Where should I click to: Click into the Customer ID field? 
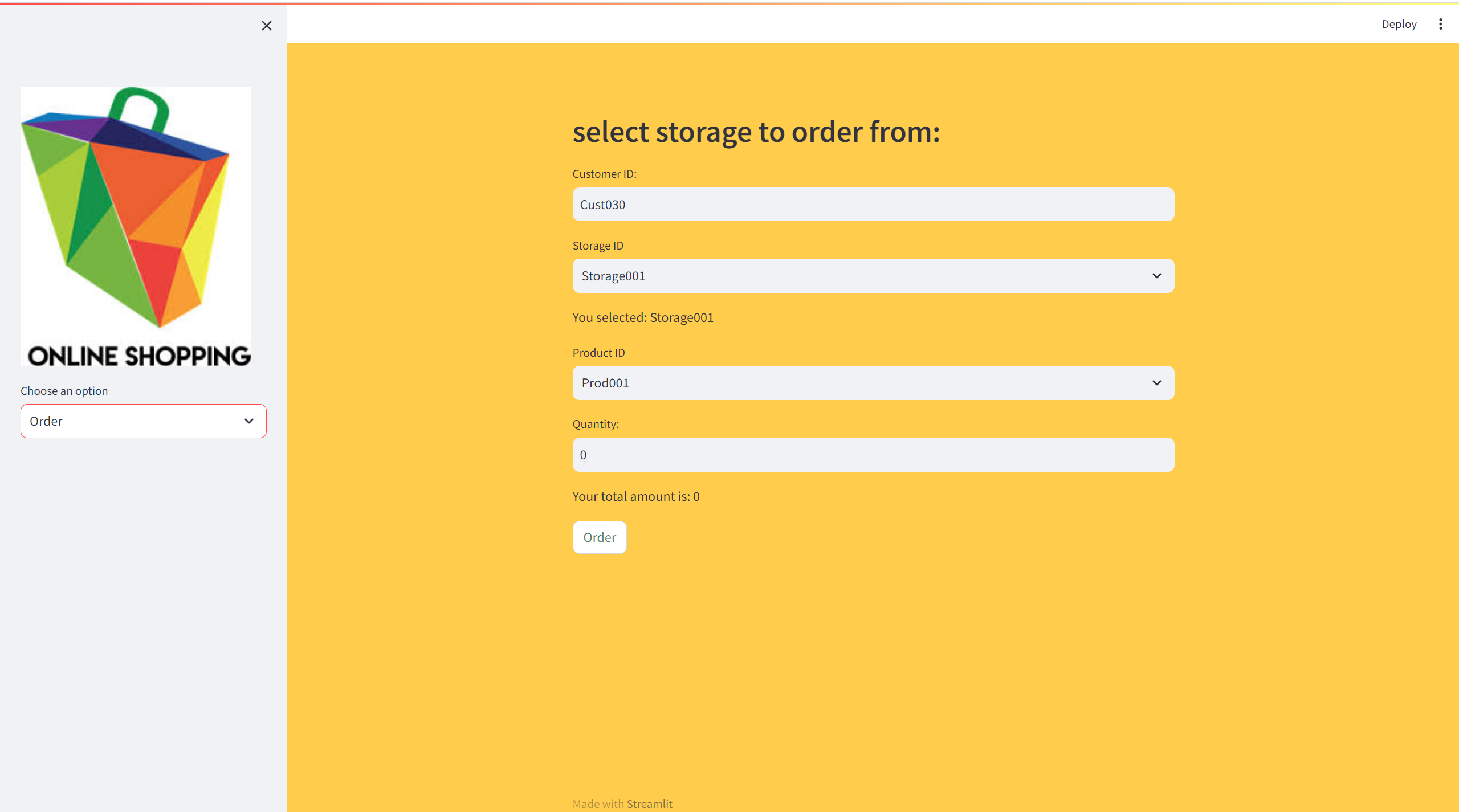(873, 205)
